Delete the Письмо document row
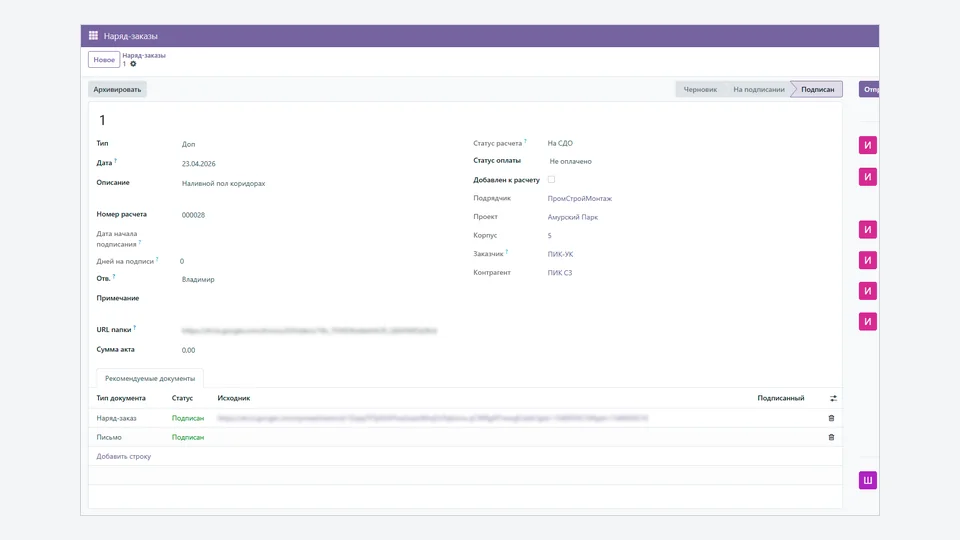Screen dimensions: 960x540 (x=831, y=437)
